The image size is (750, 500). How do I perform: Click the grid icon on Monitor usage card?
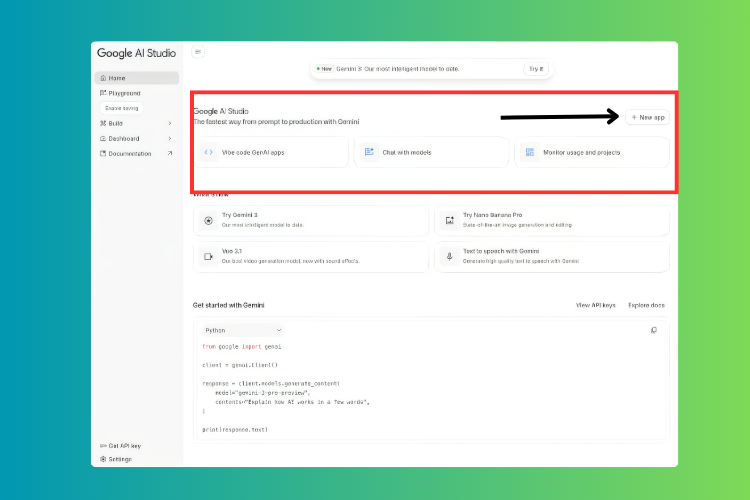(x=530, y=152)
